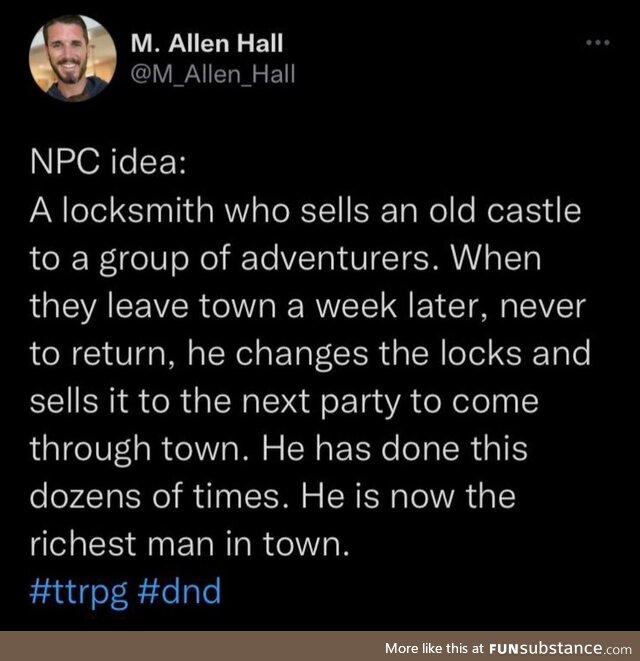Click M. Allen Hall's profile picture
This screenshot has width=640, height=661.
tap(71, 58)
